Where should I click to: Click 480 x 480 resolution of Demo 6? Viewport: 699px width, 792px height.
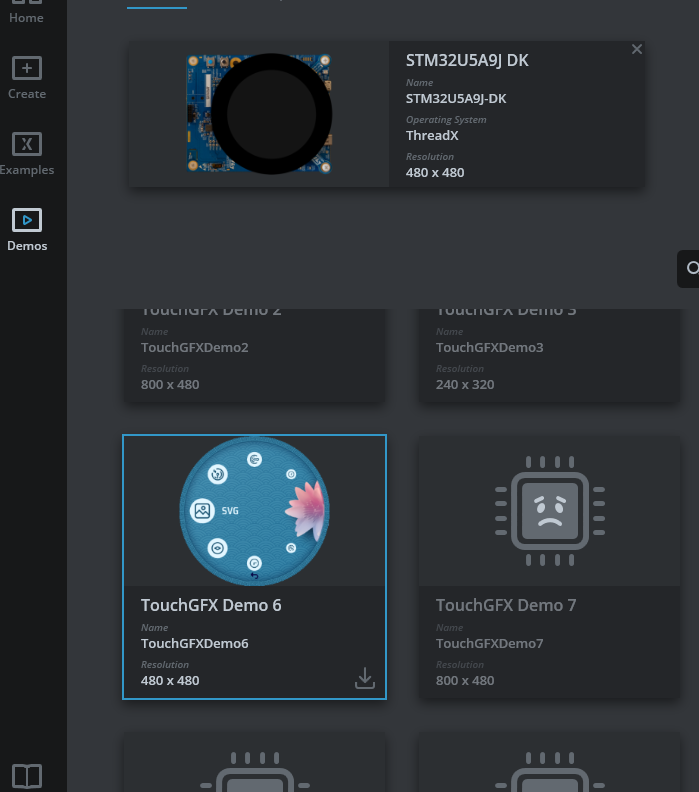[x=170, y=680]
